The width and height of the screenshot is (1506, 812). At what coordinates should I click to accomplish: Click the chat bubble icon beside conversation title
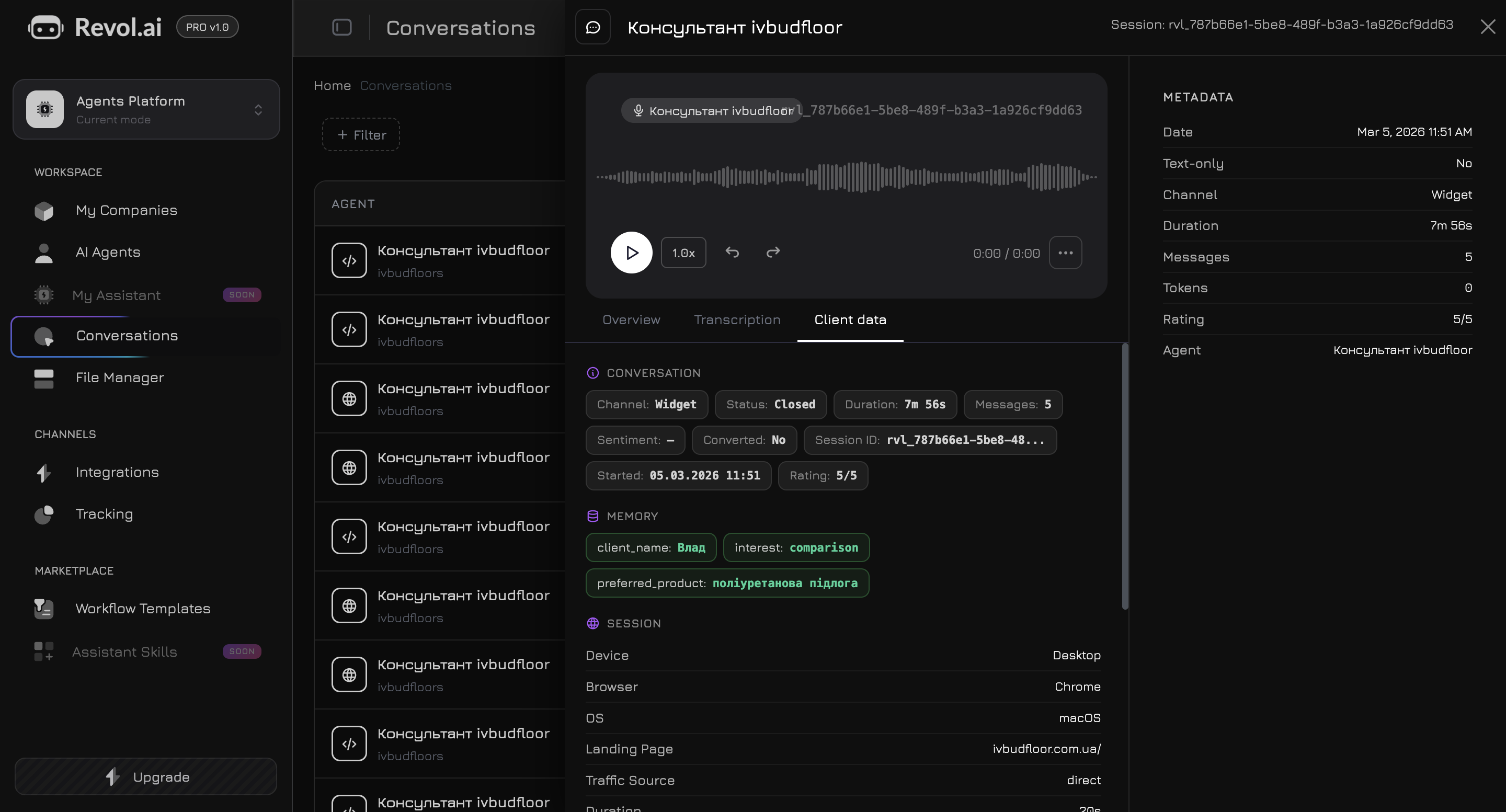(x=593, y=26)
